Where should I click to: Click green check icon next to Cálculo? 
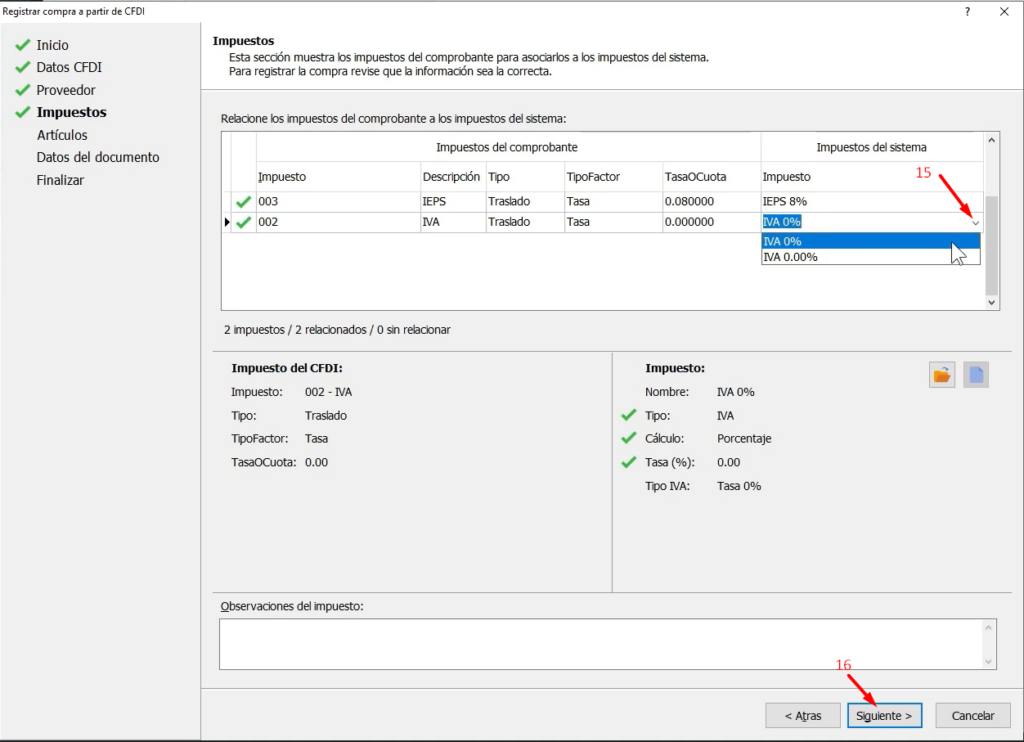tap(628, 438)
